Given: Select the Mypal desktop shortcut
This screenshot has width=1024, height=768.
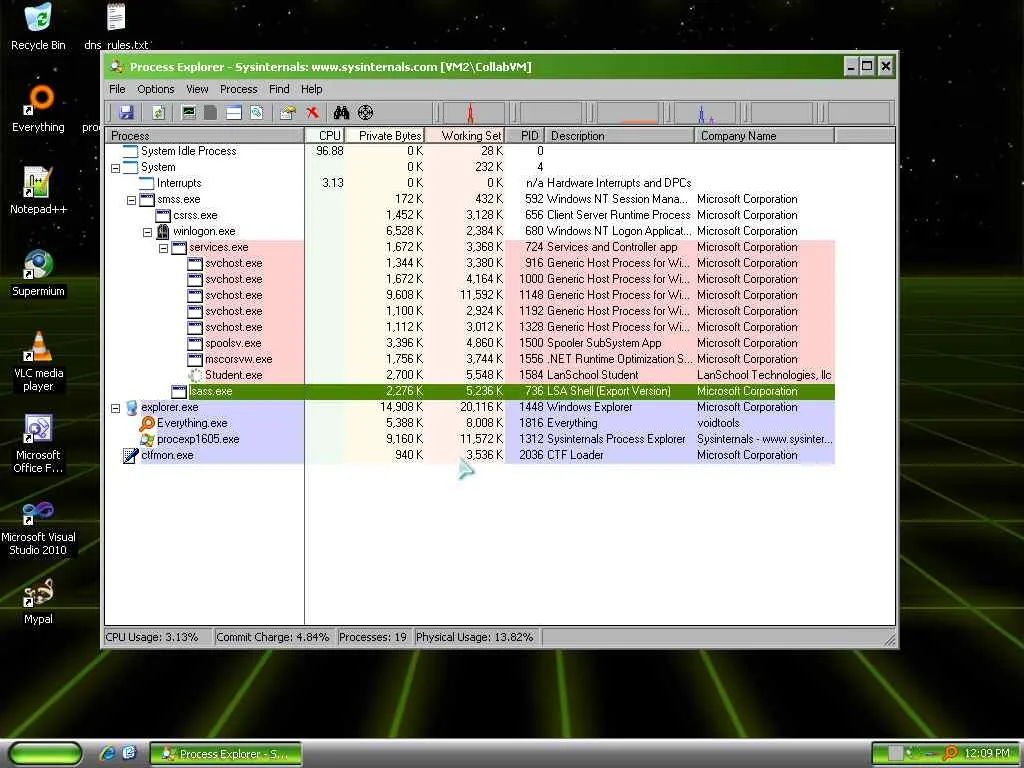Looking at the screenshot, I should coord(38,601).
